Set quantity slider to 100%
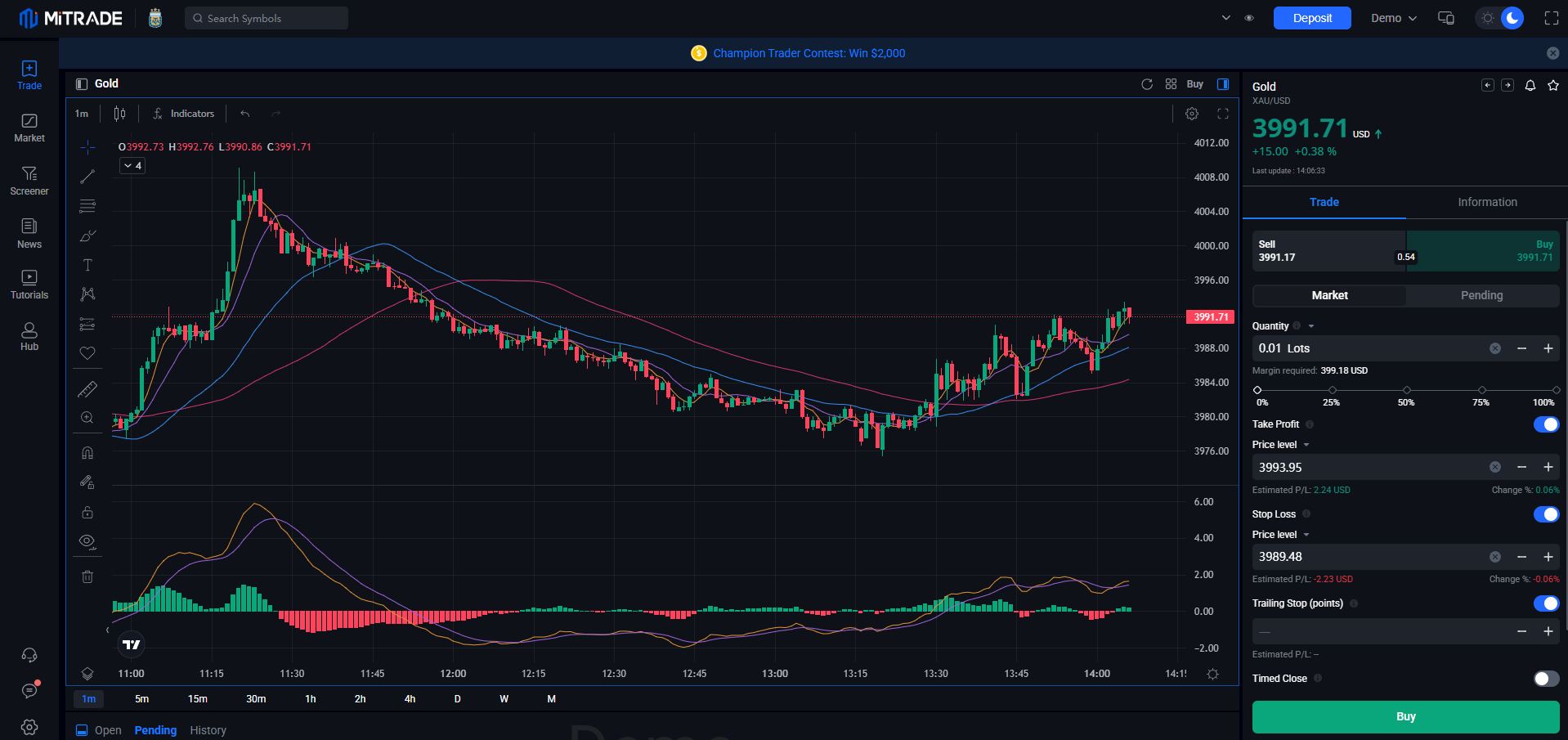This screenshot has height=740, width=1568. pos(1556,390)
